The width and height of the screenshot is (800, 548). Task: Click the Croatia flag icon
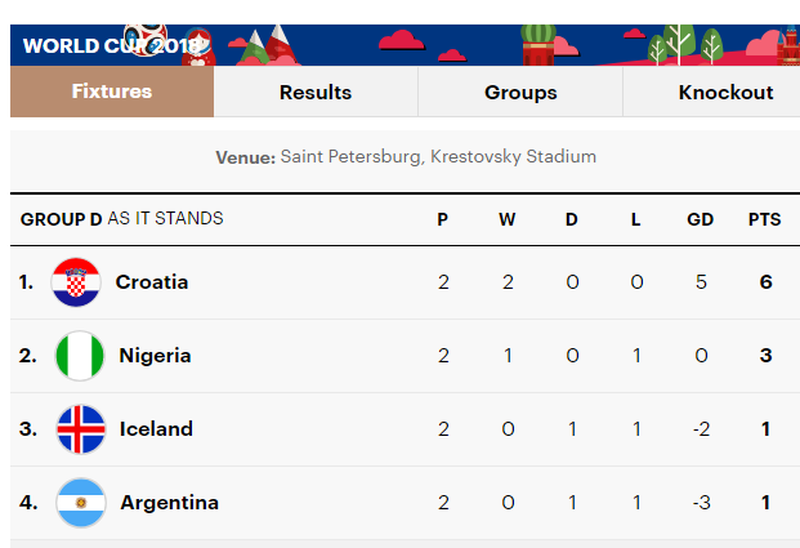[x=77, y=282]
